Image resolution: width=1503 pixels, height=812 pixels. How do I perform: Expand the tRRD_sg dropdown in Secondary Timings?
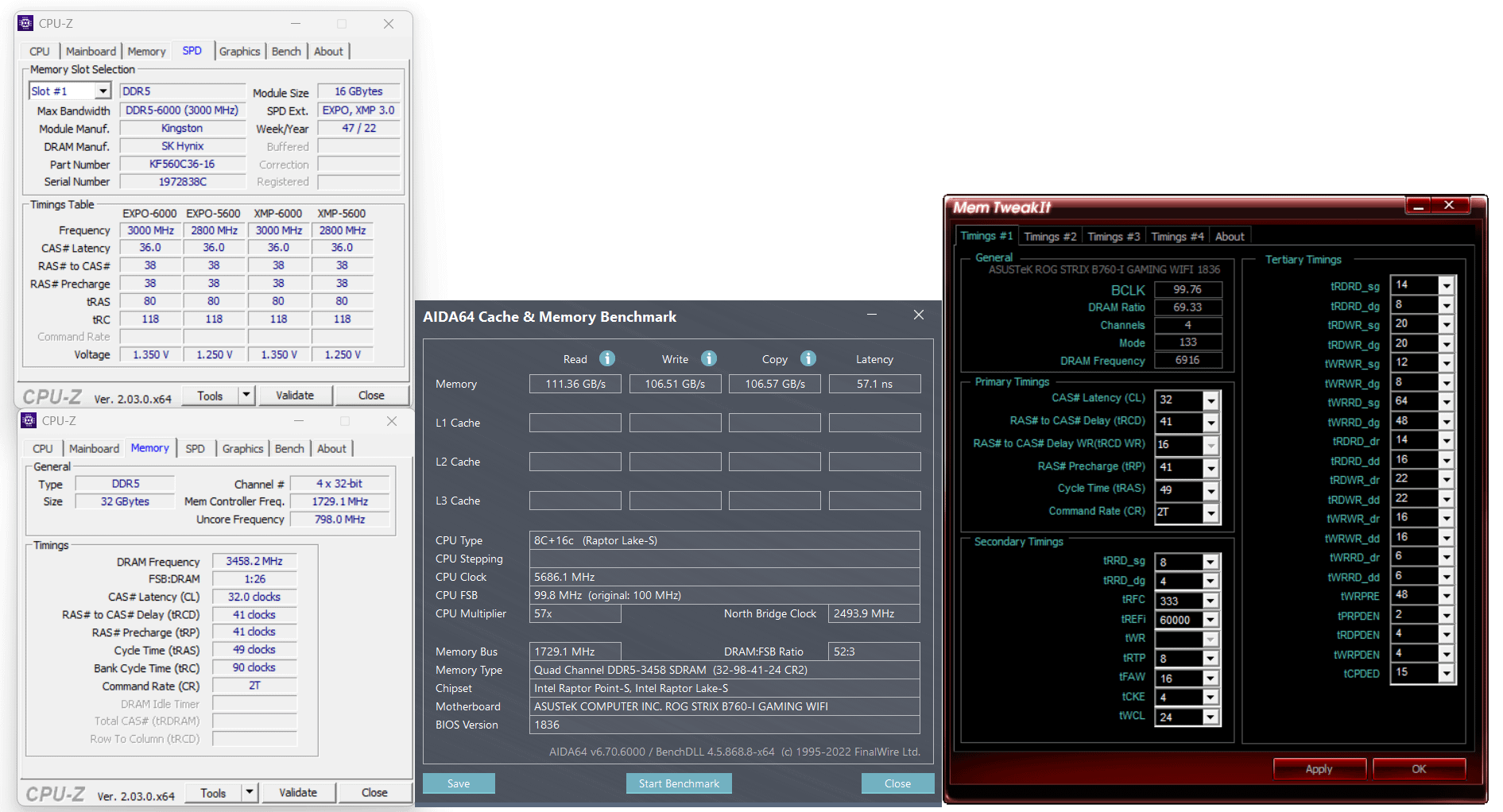tap(1211, 562)
